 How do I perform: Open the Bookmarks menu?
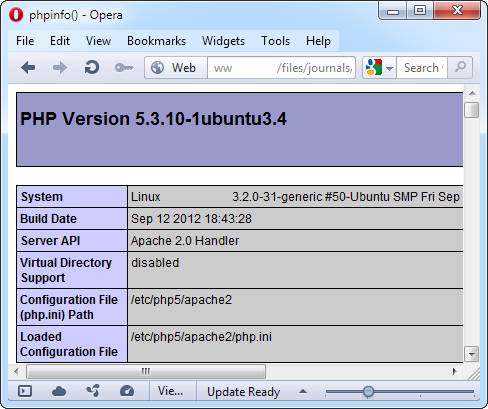(156, 41)
